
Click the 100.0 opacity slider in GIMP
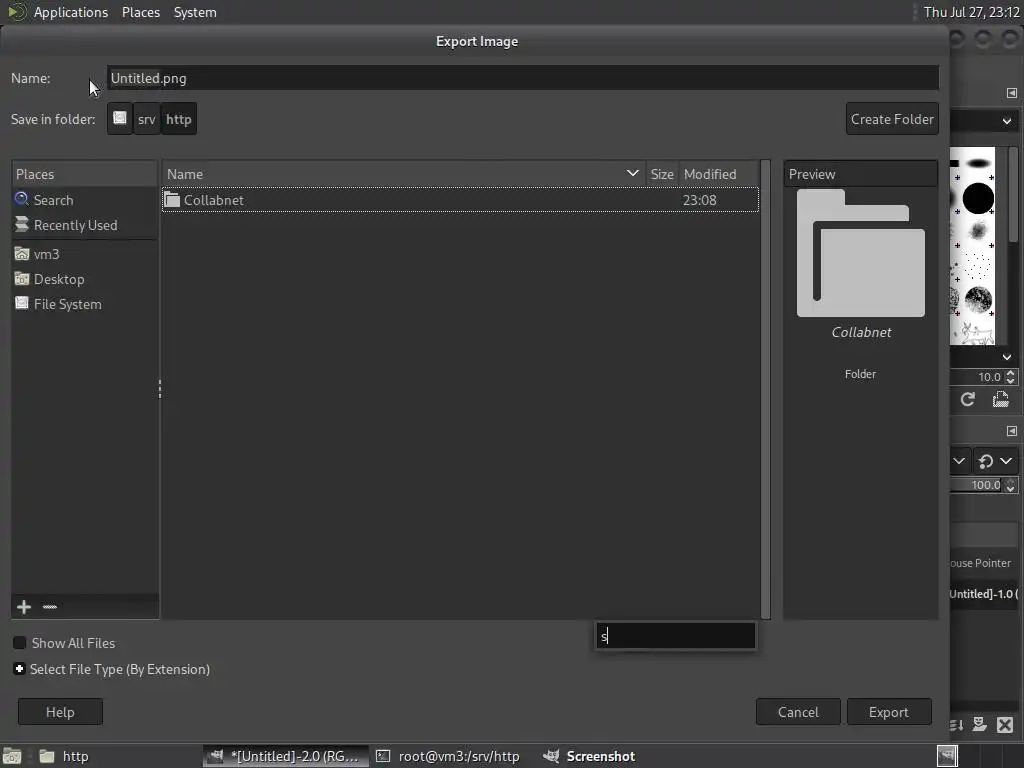pyautogui.click(x=977, y=485)
